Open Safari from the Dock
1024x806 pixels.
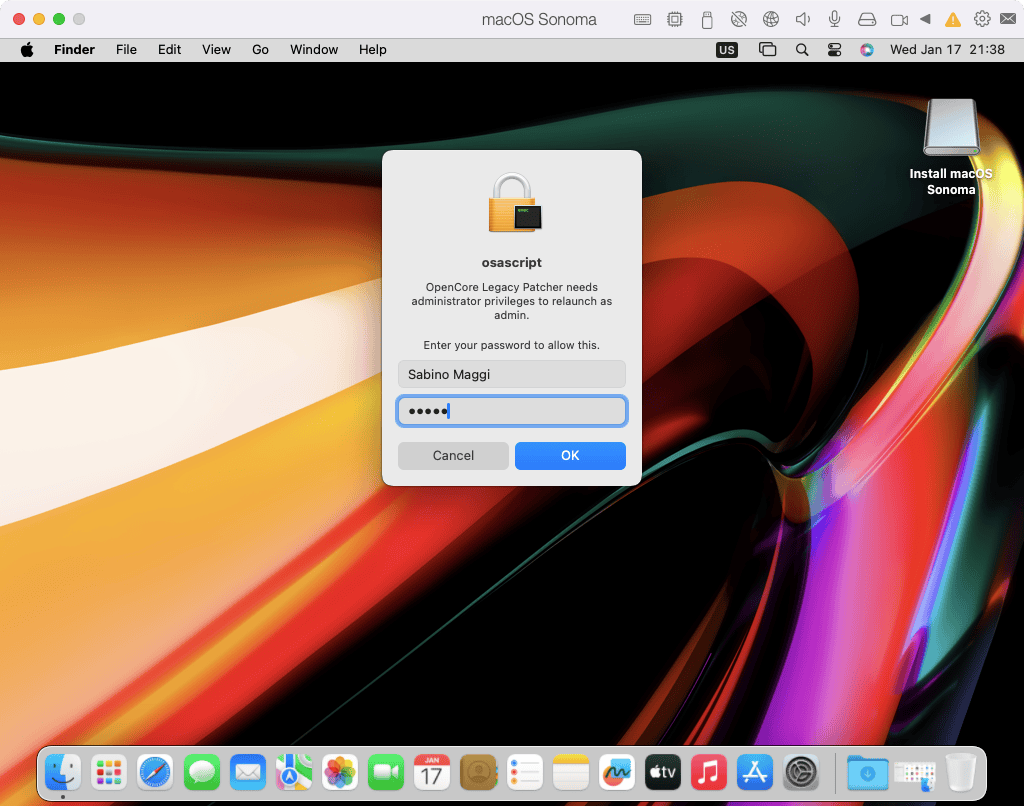155,772
